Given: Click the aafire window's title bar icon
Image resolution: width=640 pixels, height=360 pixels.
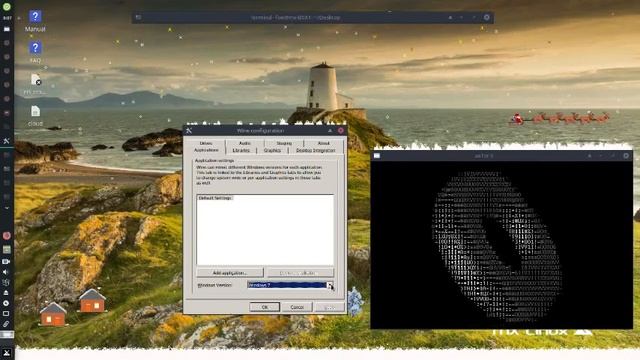Looking at the screenshot, I should coord(377,156).
